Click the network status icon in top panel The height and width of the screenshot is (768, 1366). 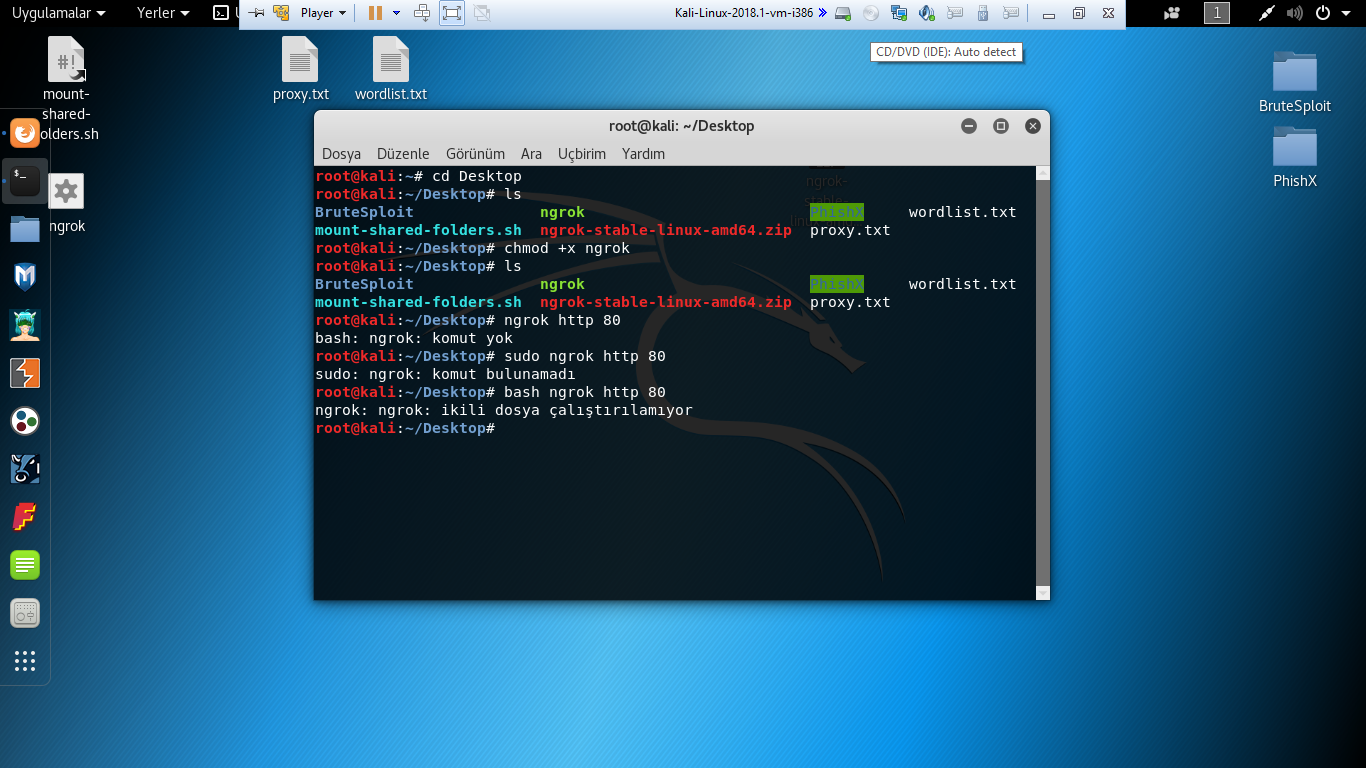[x=1267, y=13]
